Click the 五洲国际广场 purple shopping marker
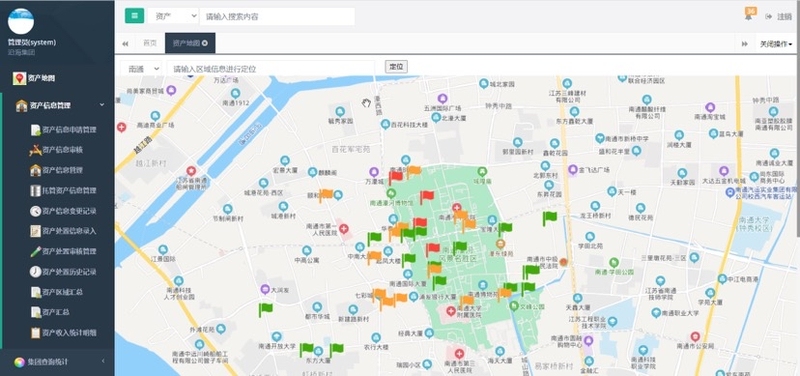Viewport: 800px width, 376px height. (442, 98)
